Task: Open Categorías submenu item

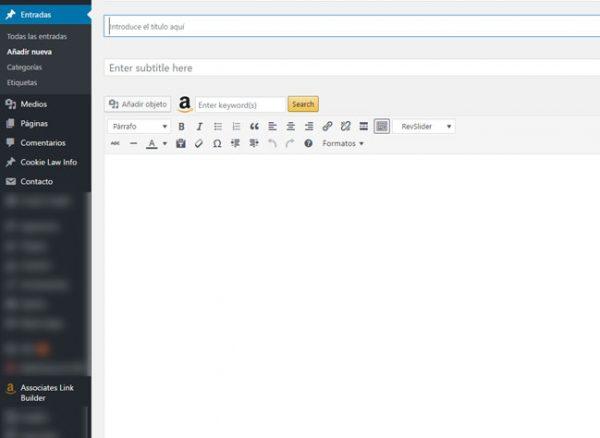Action: click(x=24, y=67)
